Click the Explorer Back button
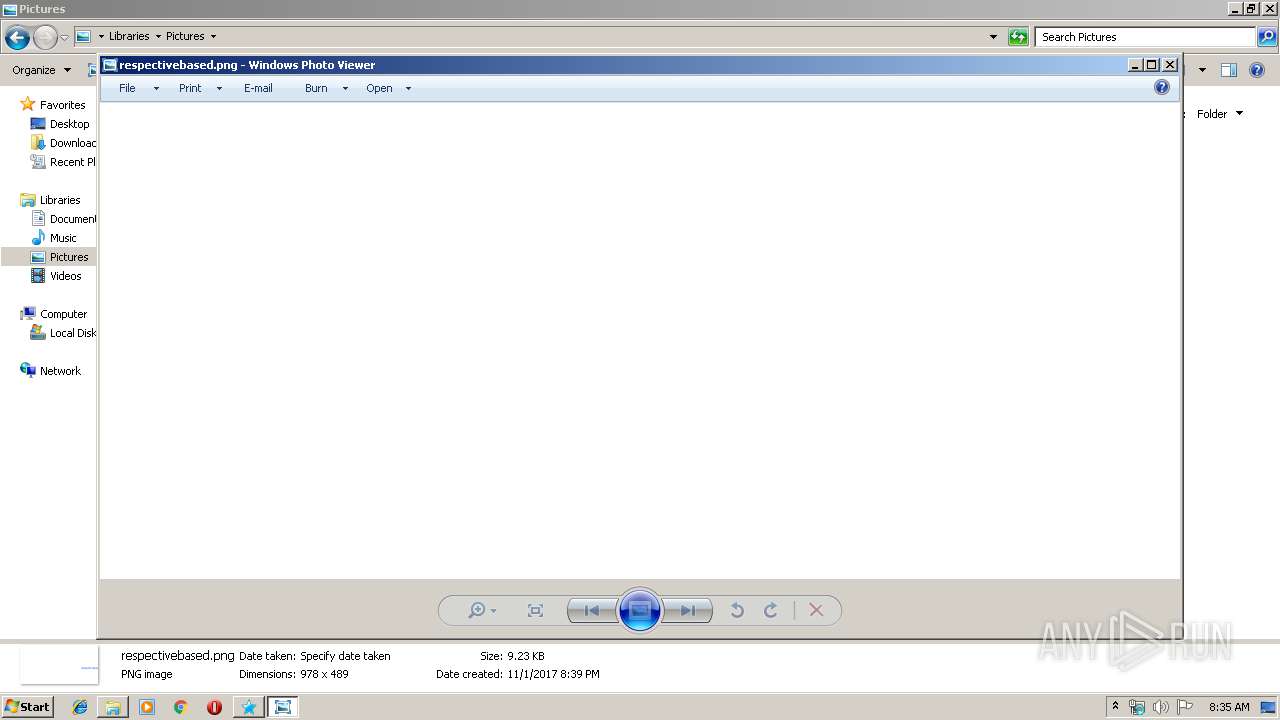1280x720 pixels. pos(17,38)
